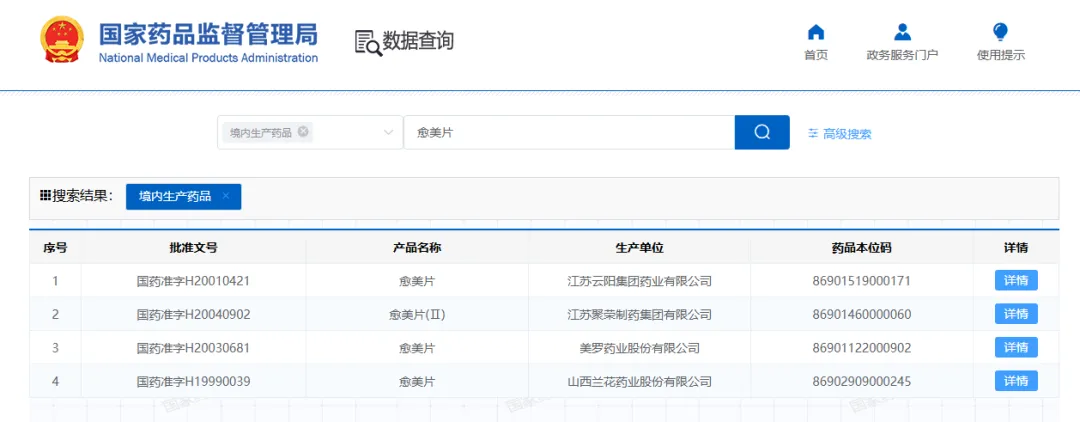Image resolution: width=1080 pixels, height=422 pixels.
Task: Select approval number 国药准字H20040902
Action: pos(194,315)
